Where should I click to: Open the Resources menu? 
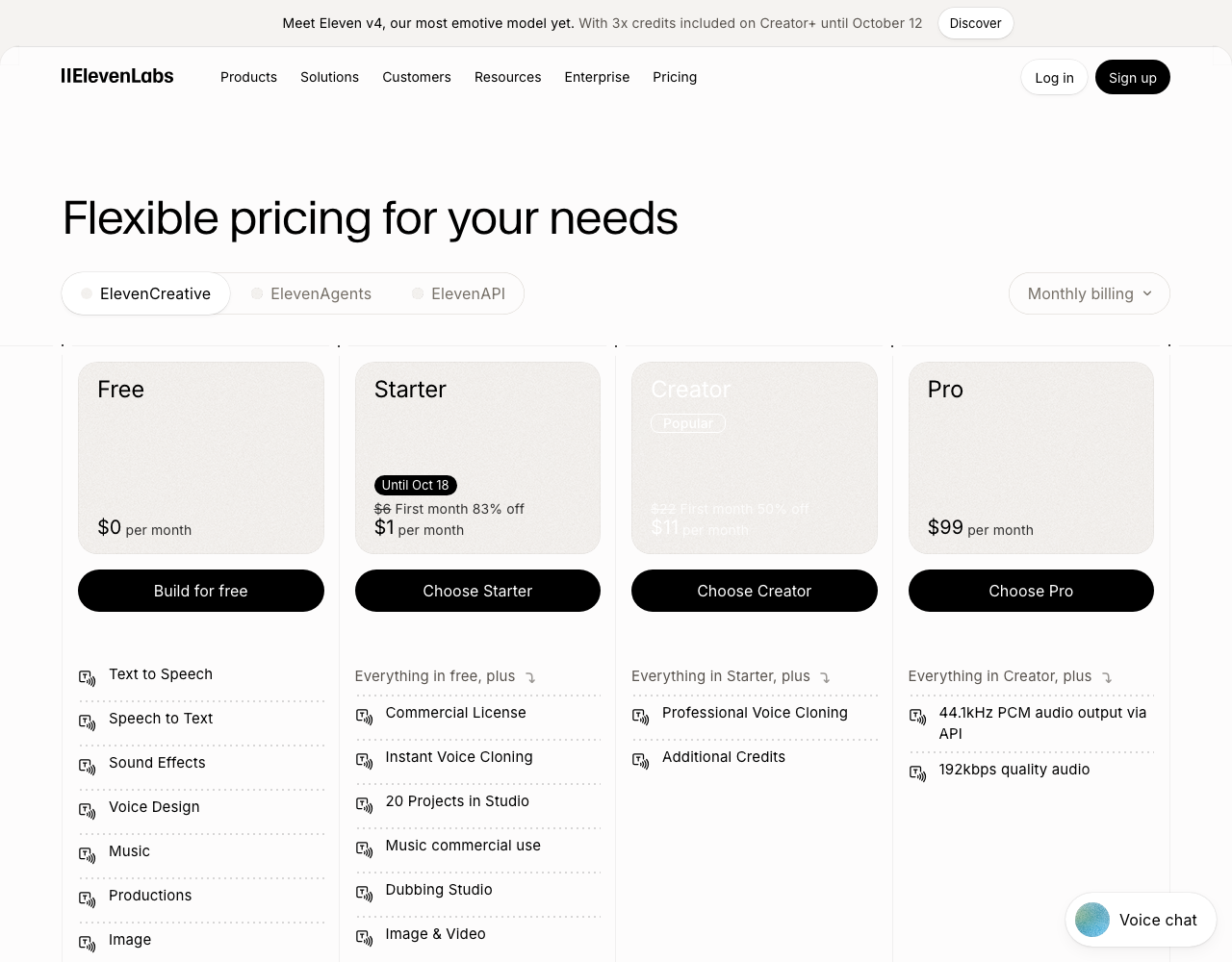[508, 77]
